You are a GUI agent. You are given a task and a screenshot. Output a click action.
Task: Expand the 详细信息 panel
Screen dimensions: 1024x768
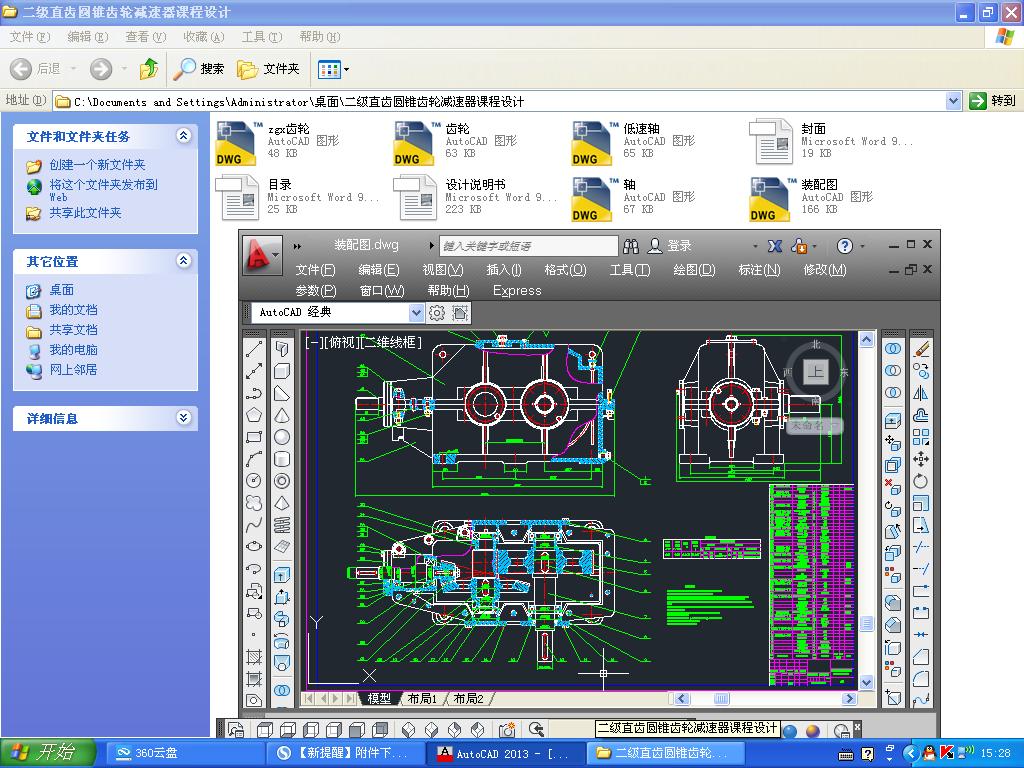click(x=183, y=418)
